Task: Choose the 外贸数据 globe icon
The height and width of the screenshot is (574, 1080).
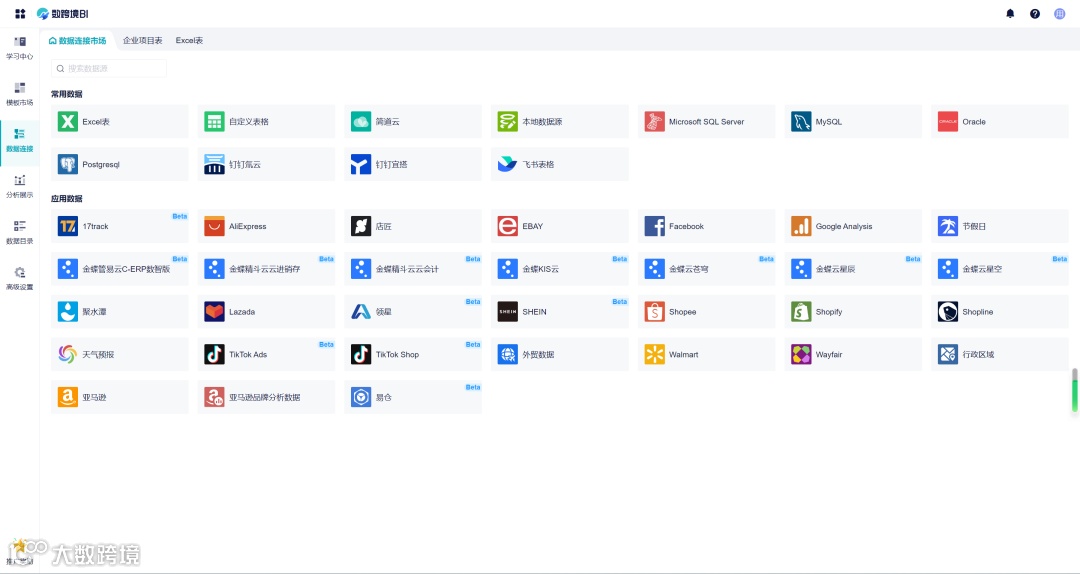Action: click(x=508, y=354)
